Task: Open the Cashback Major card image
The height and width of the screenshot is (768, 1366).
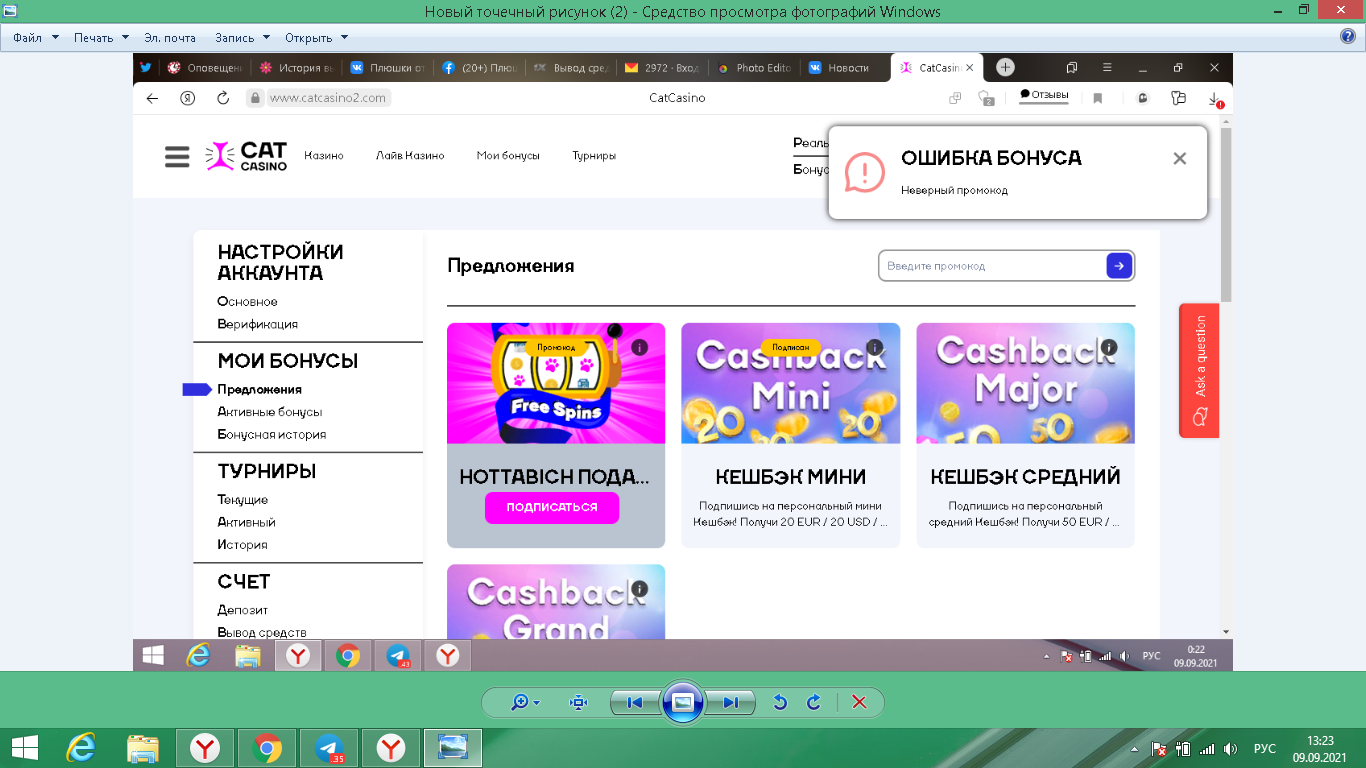Action: [1025, 383]
